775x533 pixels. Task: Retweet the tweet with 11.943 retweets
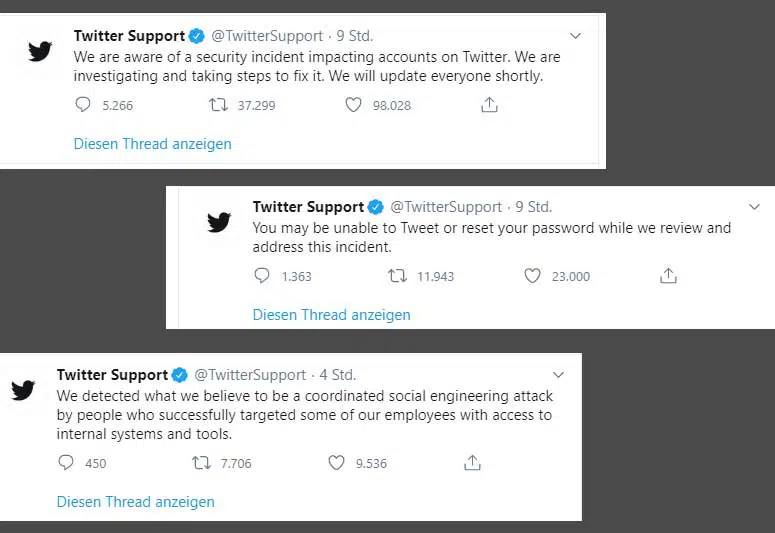[x=397, y=275]
